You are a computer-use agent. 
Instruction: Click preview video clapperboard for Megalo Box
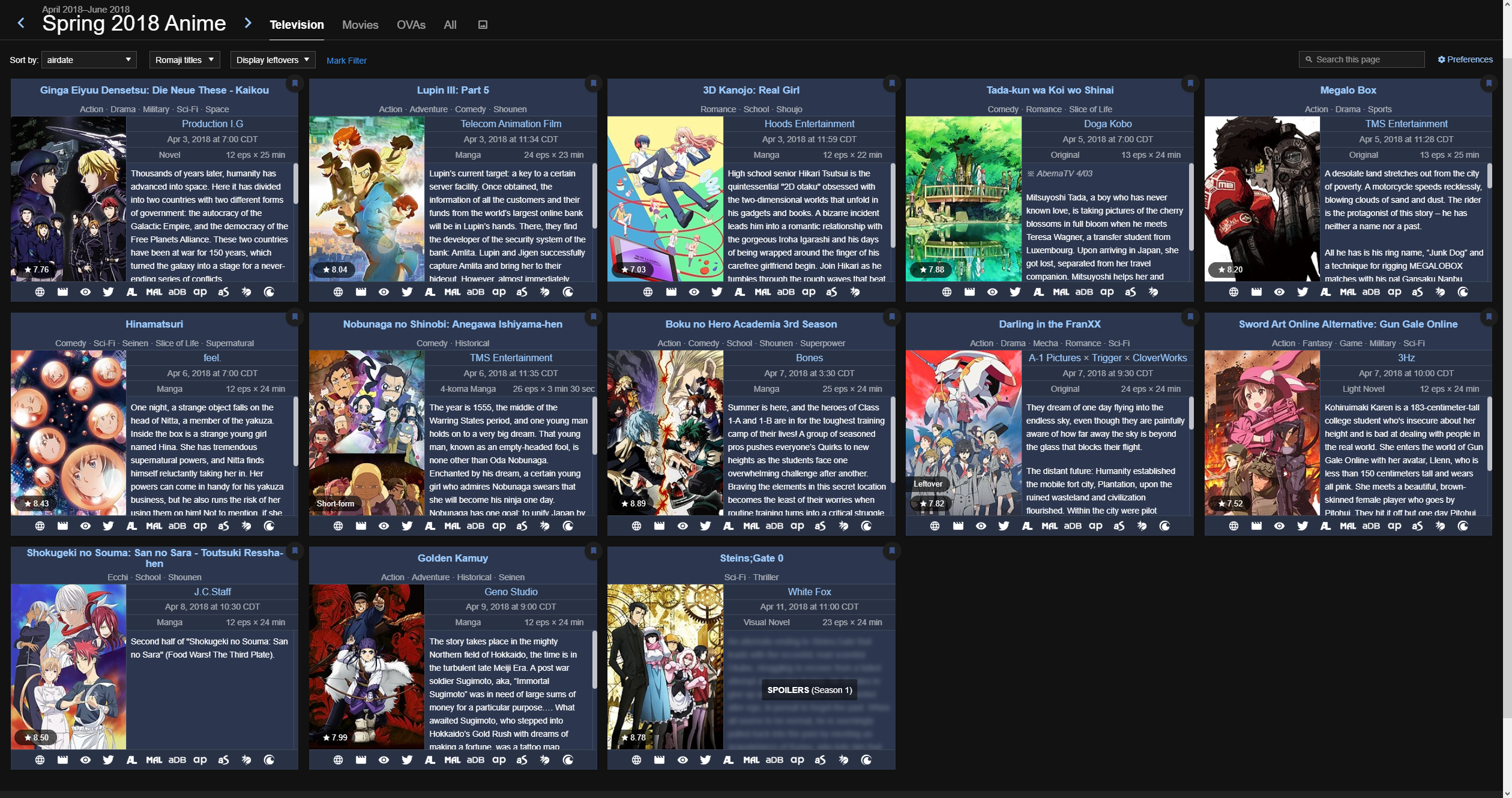[x=1256, y=292]
